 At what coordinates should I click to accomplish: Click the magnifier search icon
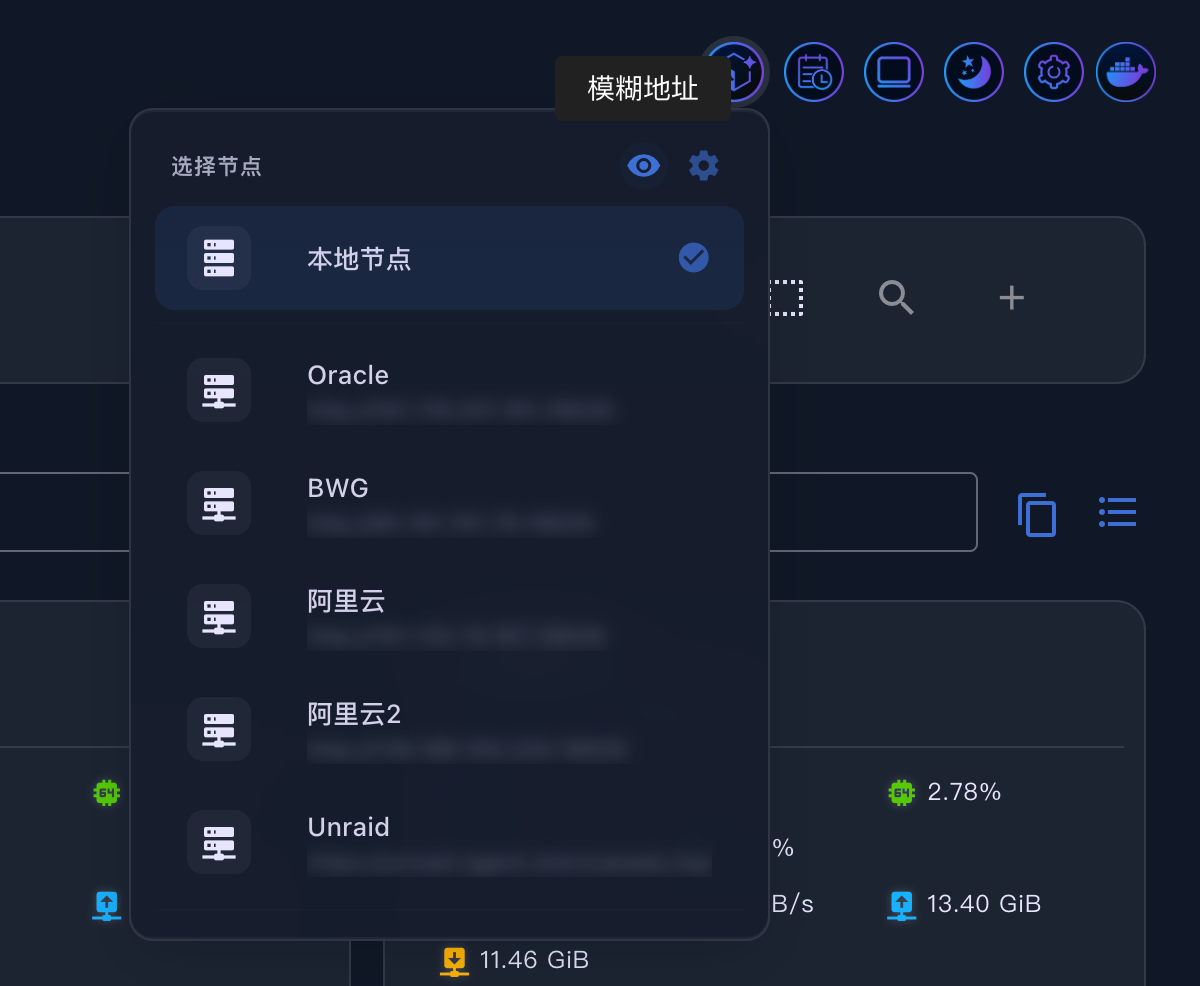click(896, 298)
